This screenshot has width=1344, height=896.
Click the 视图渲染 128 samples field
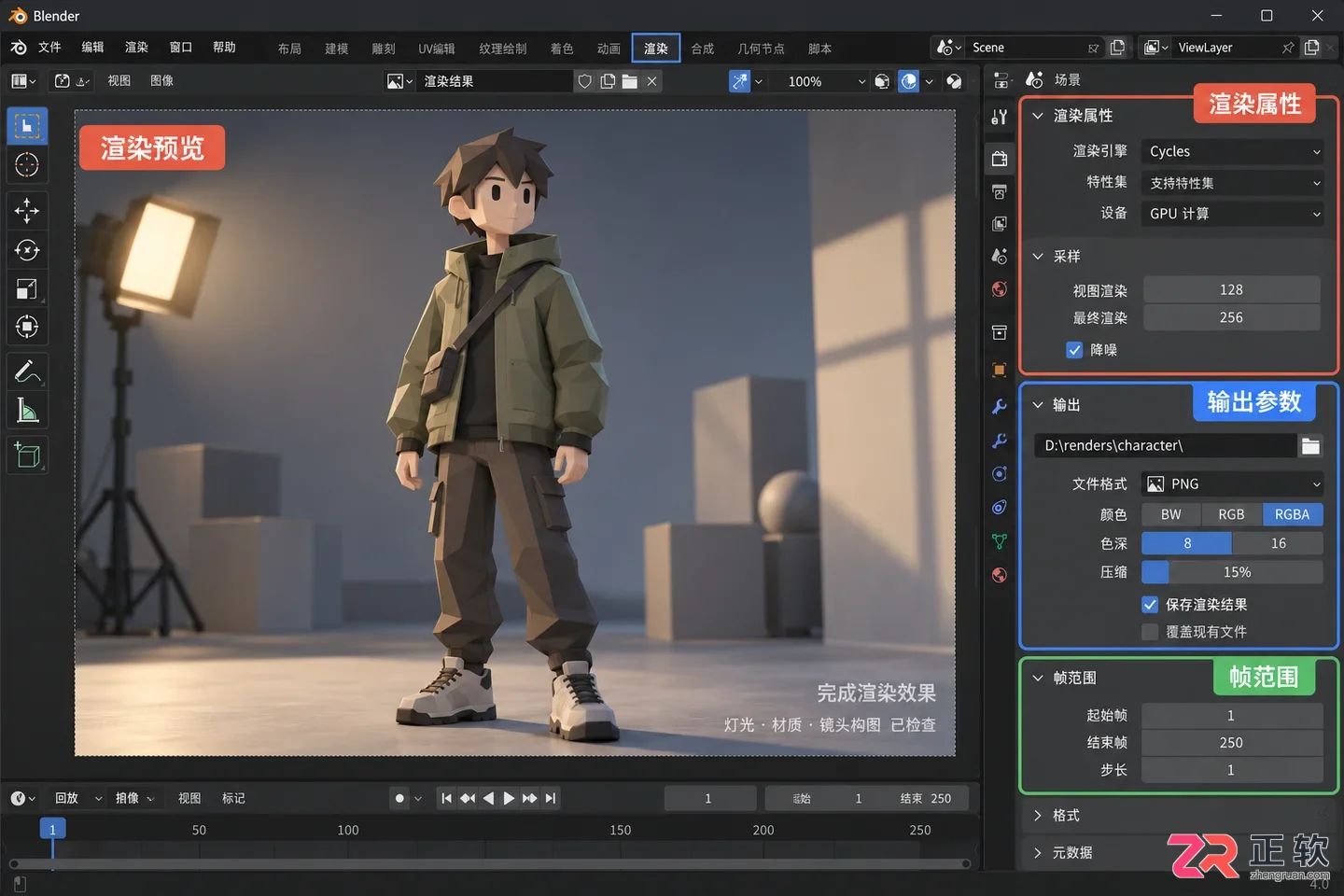pos(1232,290)
